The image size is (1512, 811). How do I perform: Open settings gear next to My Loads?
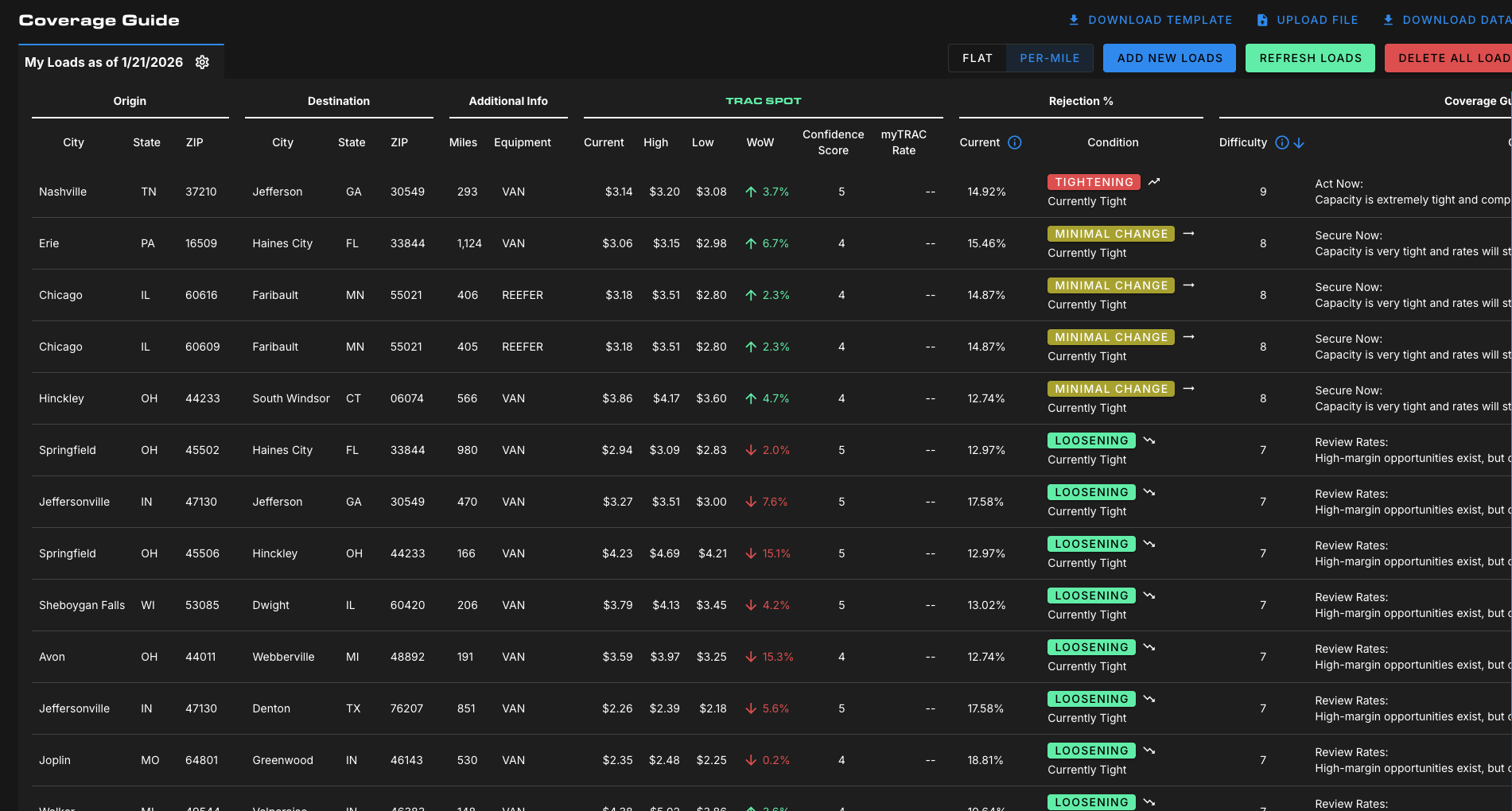click(x=202, y=62)
